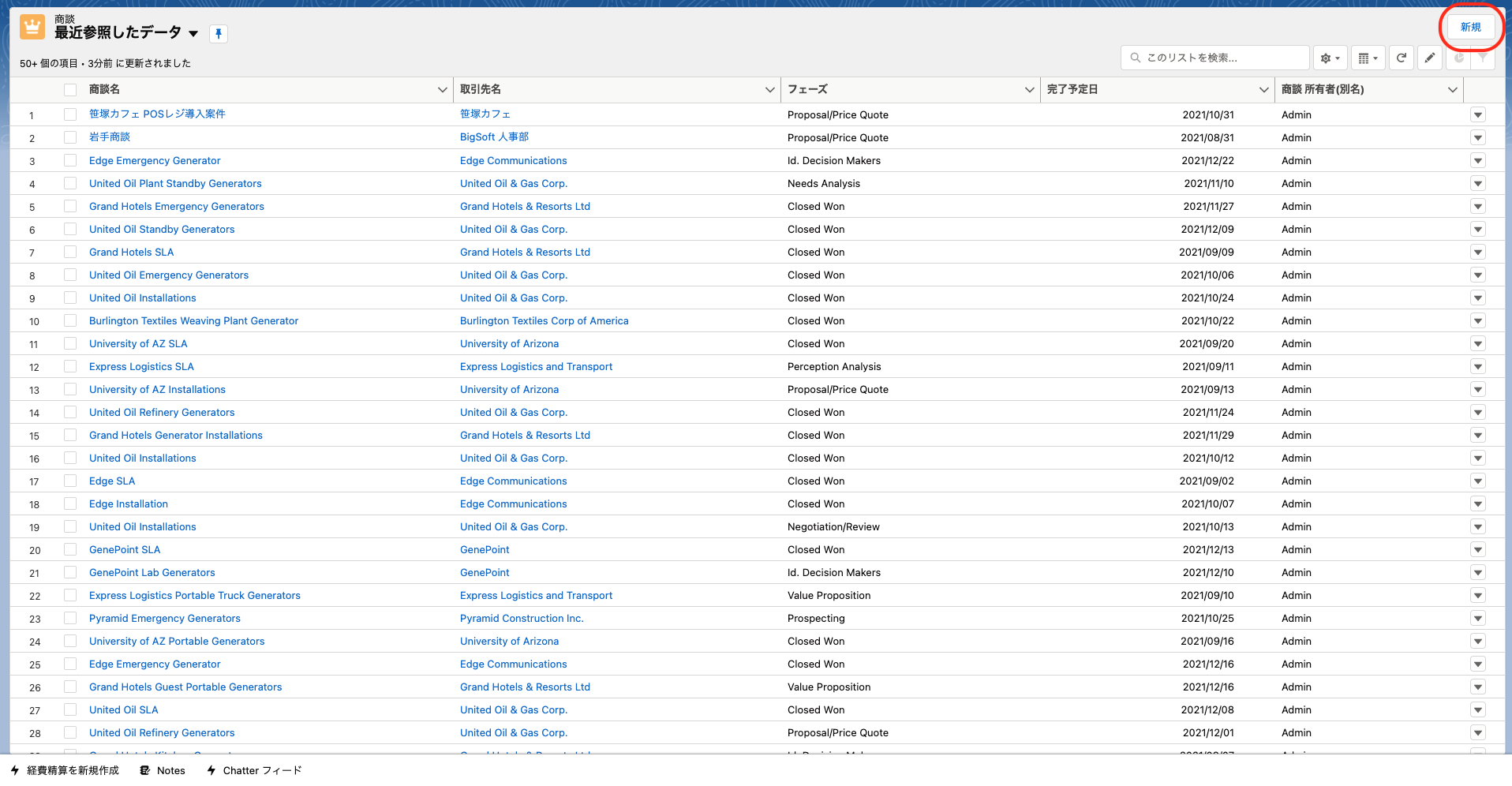The height and width of the screenshot is (786, 1512).
Task: Open 経費精算を新規作成 utility item
Action: point(65,770)
